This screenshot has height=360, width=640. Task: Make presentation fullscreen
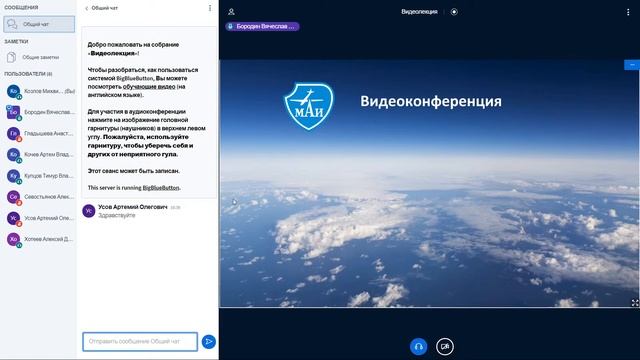[x=635, y=302]
